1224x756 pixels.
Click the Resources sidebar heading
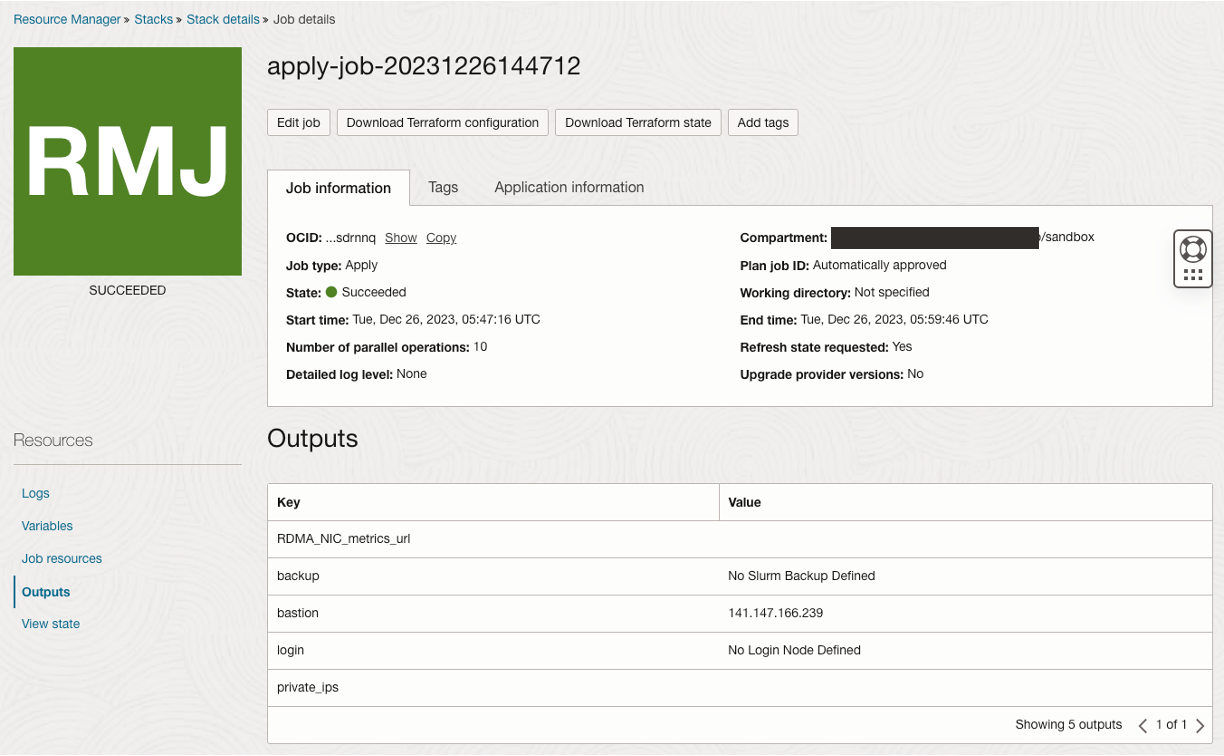tap(53, 441)
